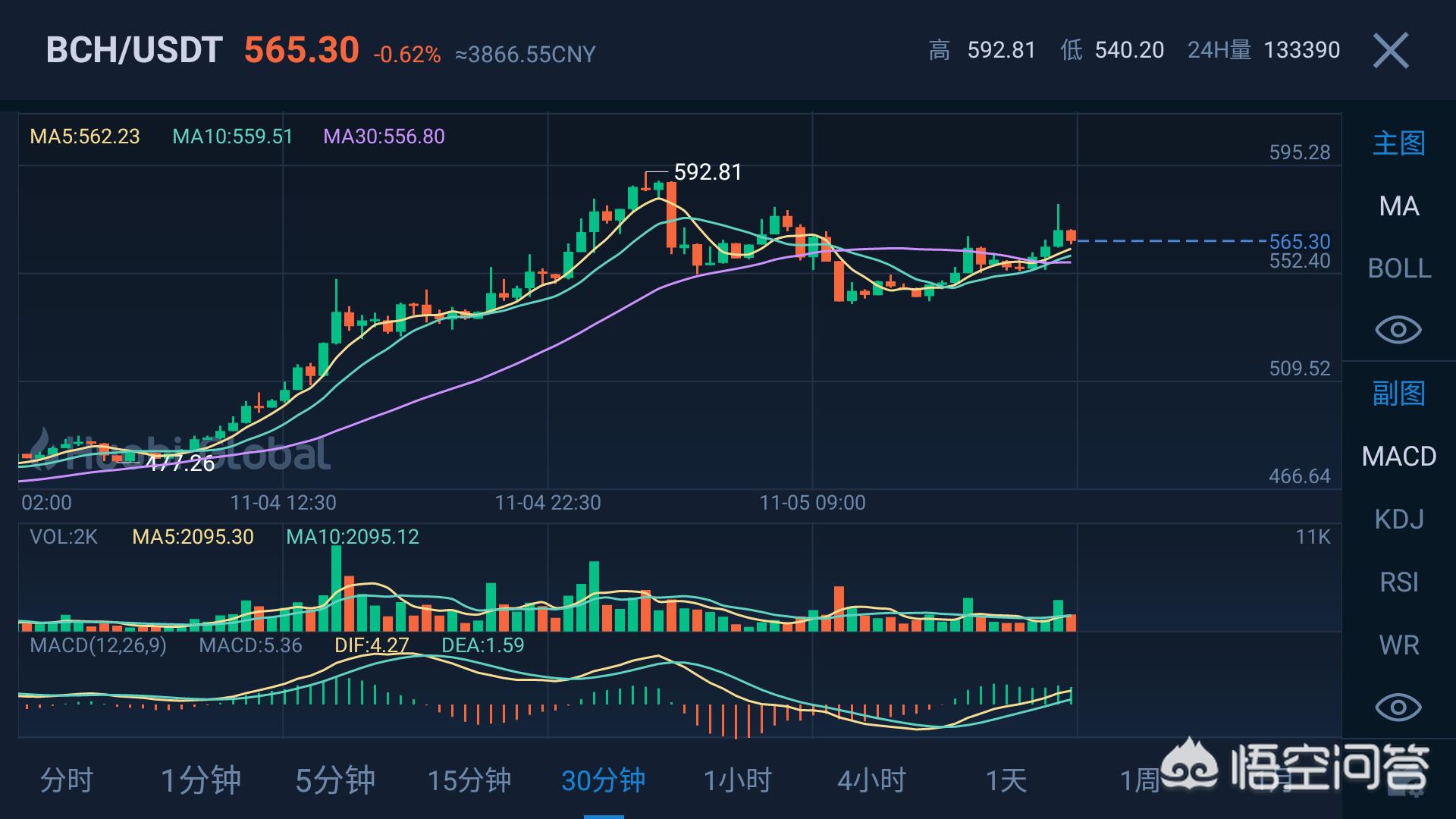Toggle sub chart indicator visibility eye

pos(1398,708)
